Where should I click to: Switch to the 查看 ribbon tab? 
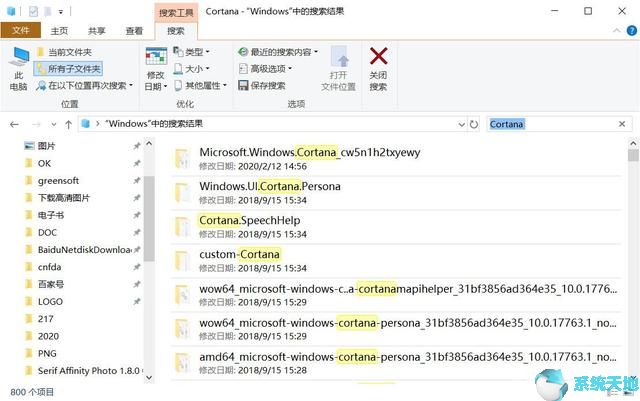(134, 31)
